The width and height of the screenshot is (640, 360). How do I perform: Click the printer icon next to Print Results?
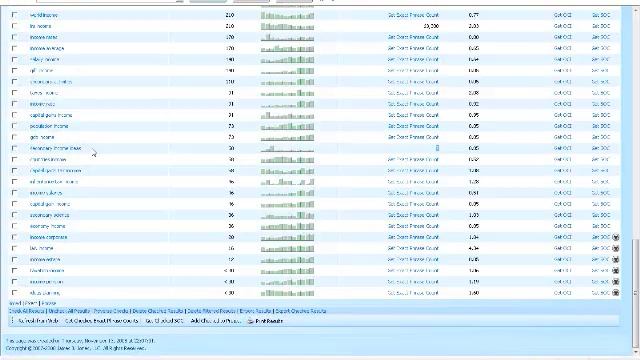tap(250, 321)
